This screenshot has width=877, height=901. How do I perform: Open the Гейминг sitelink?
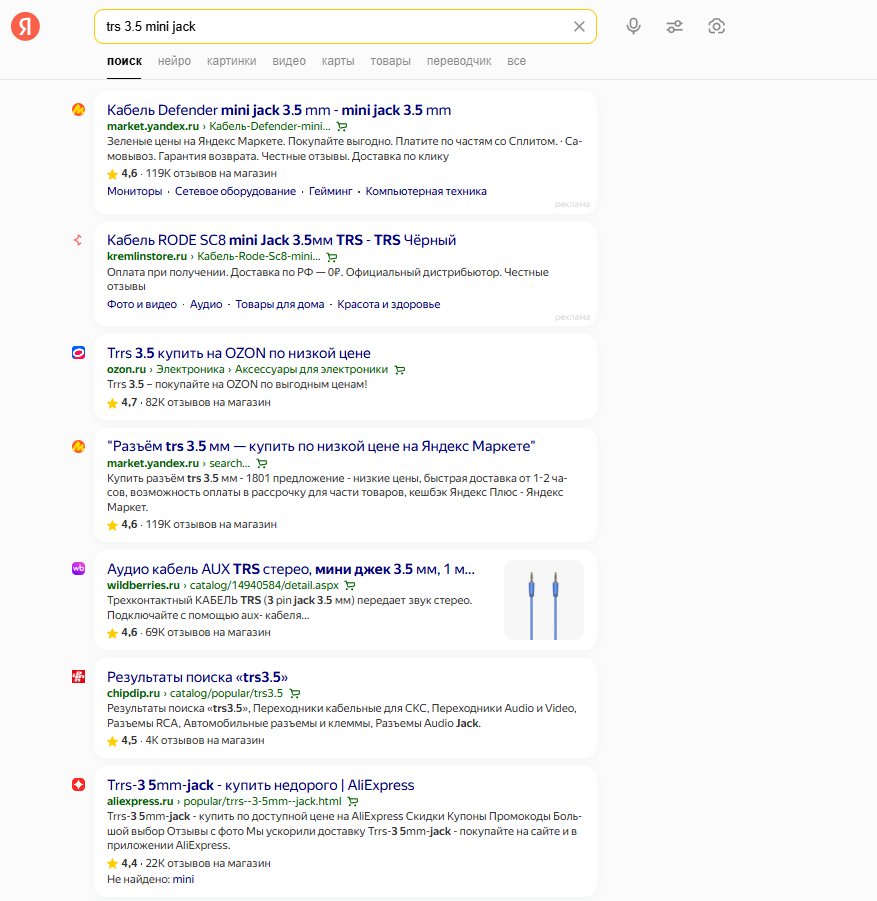tap(330, 191)
